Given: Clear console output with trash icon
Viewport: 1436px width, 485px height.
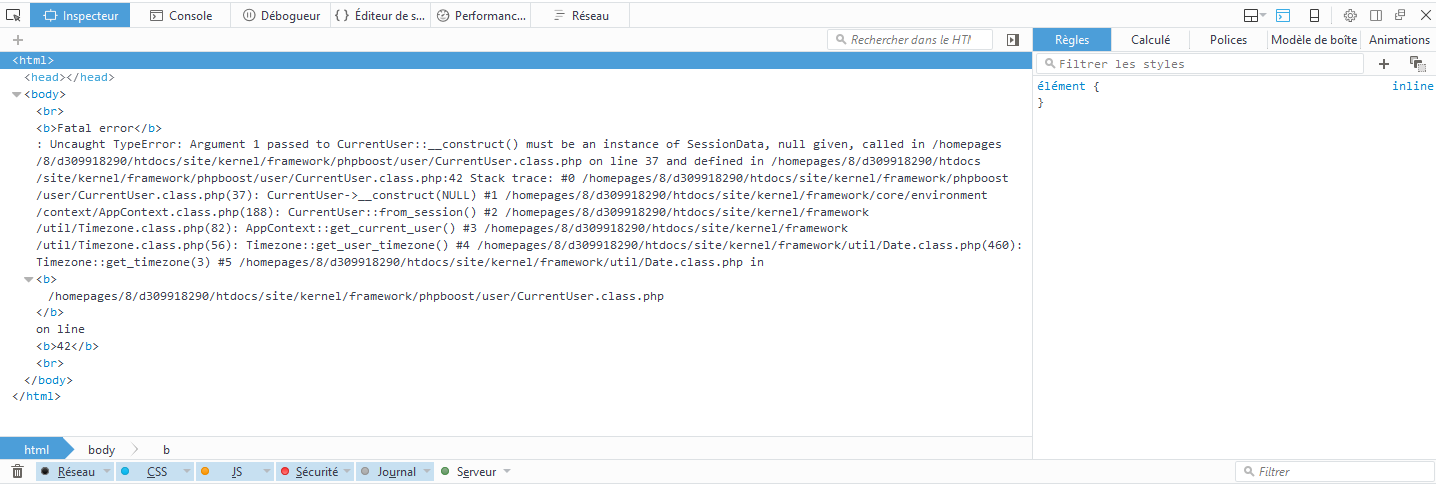Looking at the screenshot, I should coord(17,471).
